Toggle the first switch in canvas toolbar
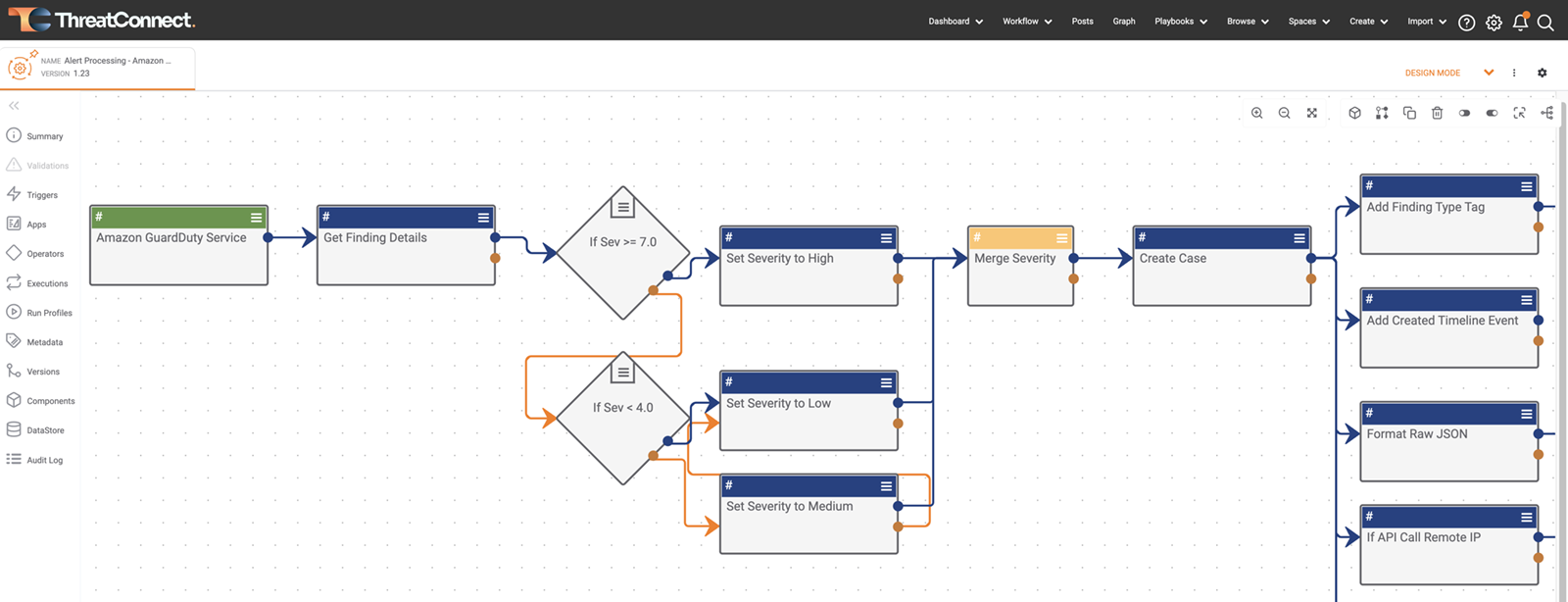1568x602 pixels. coord(1464,114)
